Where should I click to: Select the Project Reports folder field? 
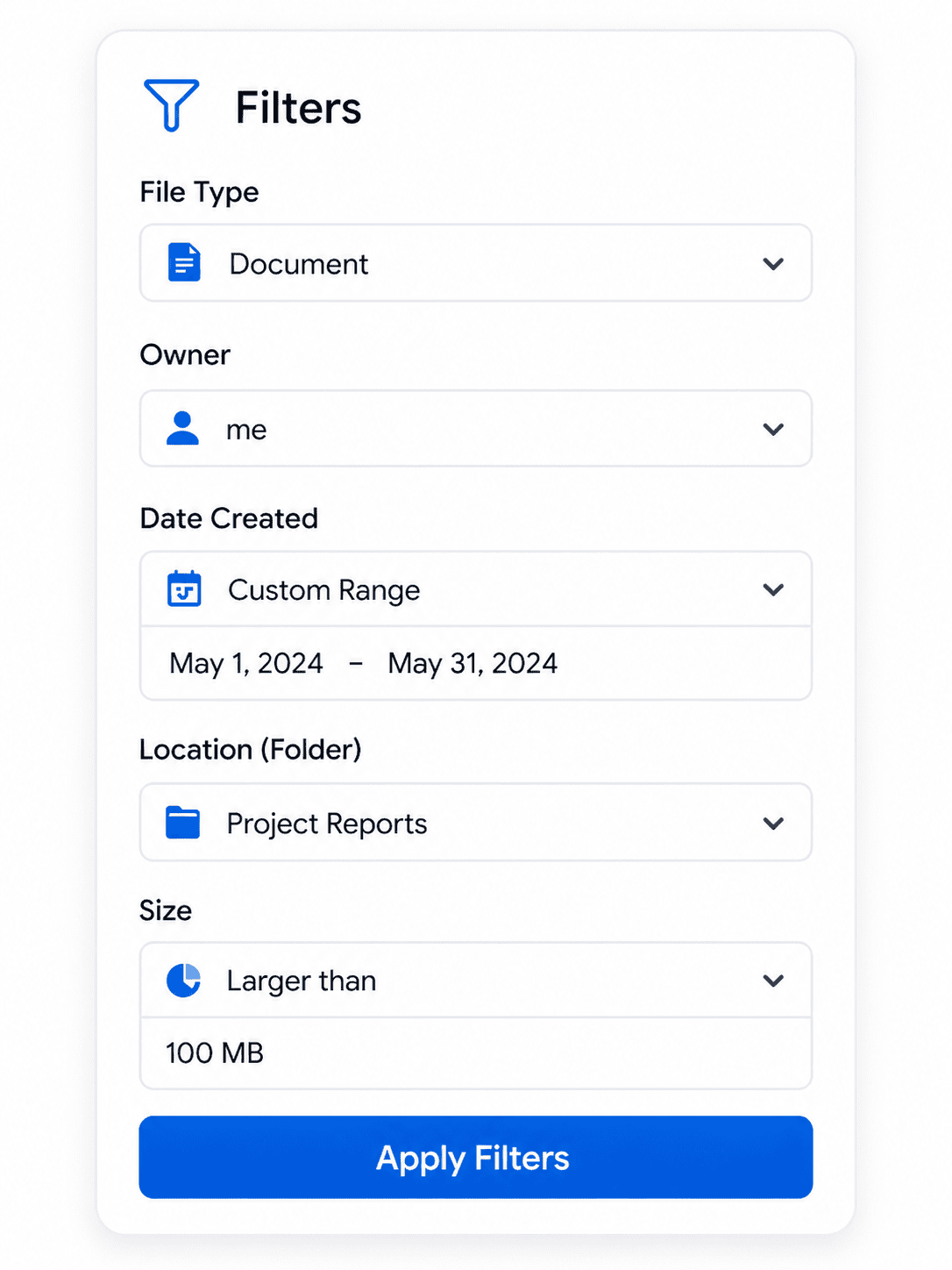(x=326, y=823)
